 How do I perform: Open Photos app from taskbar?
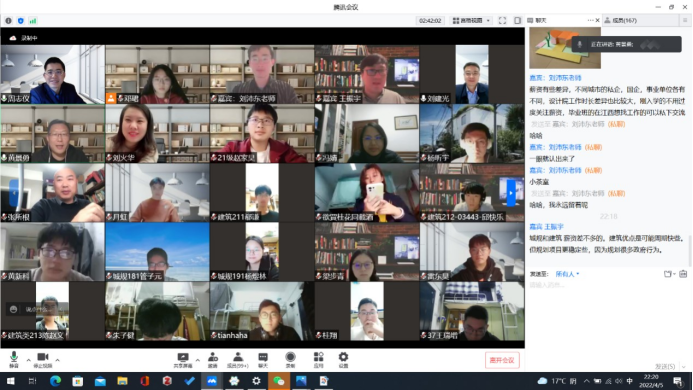click(301, 381)
